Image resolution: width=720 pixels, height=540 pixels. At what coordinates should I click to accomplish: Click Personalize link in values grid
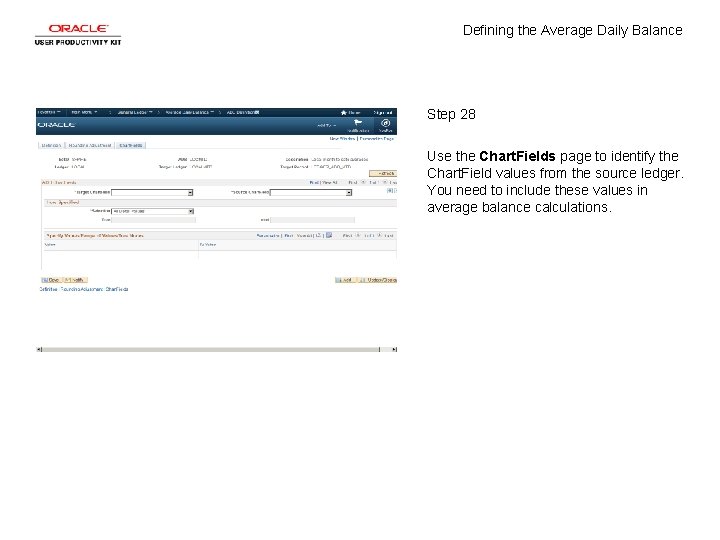(x=268, y=236)
